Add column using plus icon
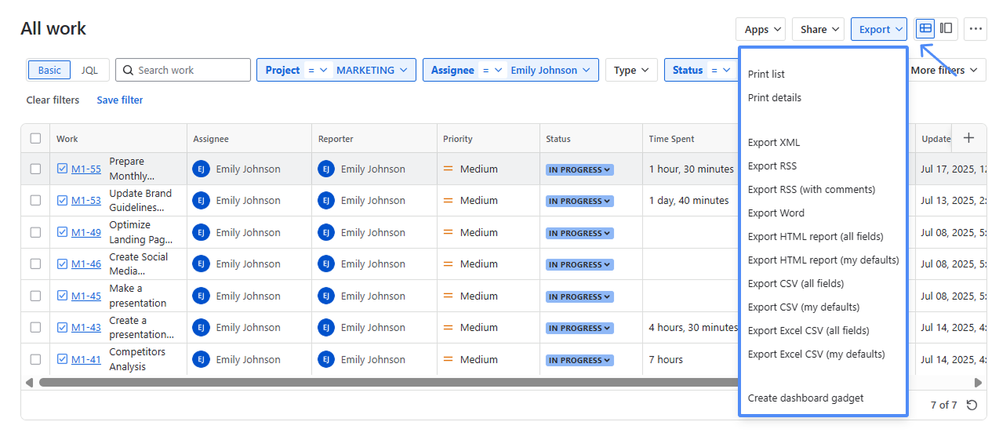The height and width of the screenshot is (440, 999). coord(968,138)
